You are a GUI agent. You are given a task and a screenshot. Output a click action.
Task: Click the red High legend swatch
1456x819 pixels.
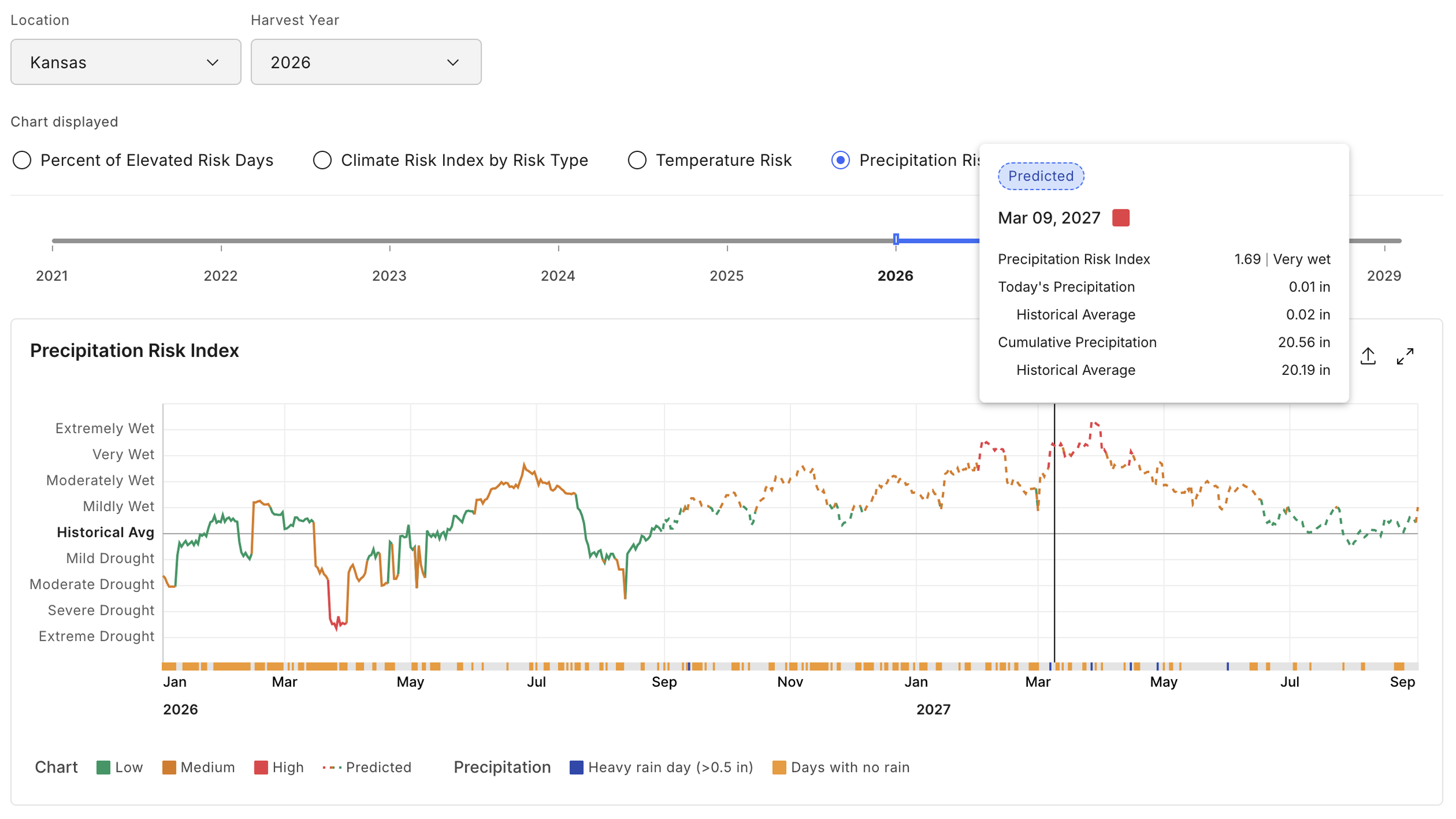(x=261, y=767)
